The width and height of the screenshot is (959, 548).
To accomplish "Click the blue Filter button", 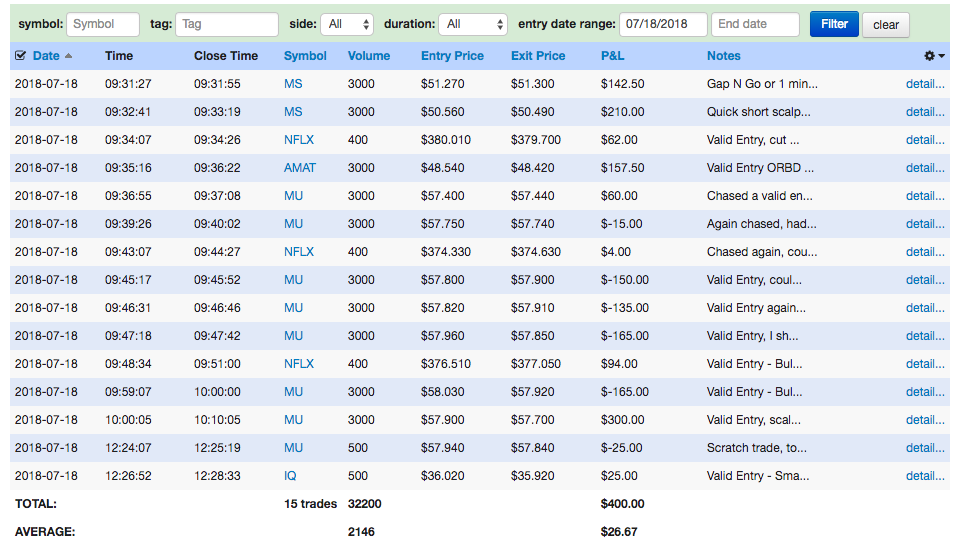I will [x=834, y=24].
